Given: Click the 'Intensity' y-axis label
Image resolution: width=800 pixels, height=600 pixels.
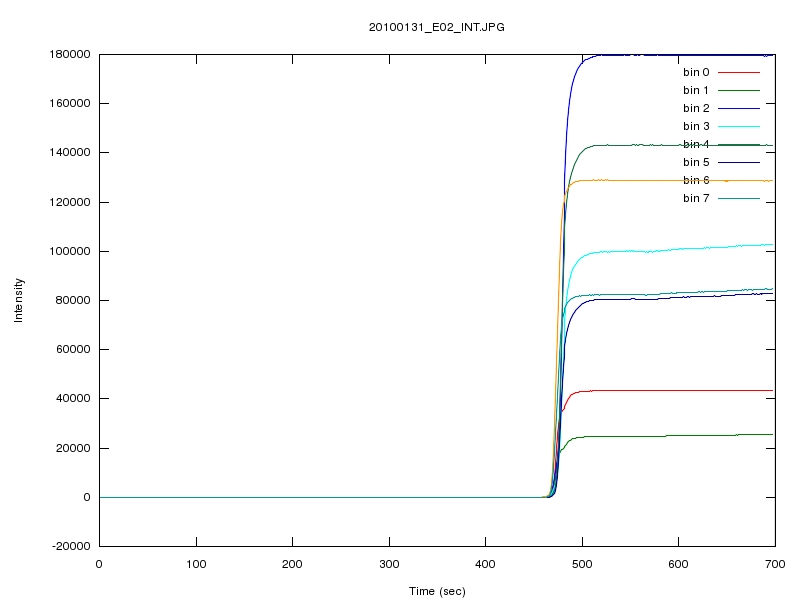Looking at the screenshot, I should (x=18, y=300).
